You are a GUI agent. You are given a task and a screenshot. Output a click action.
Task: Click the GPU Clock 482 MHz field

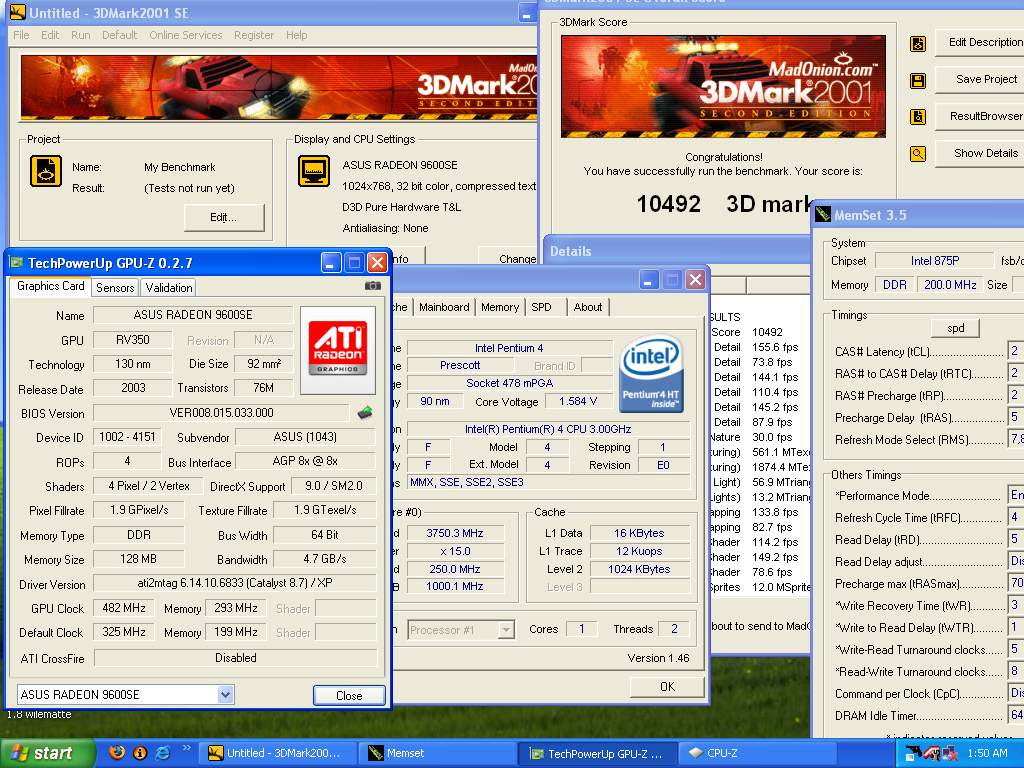tap(124, 608)
